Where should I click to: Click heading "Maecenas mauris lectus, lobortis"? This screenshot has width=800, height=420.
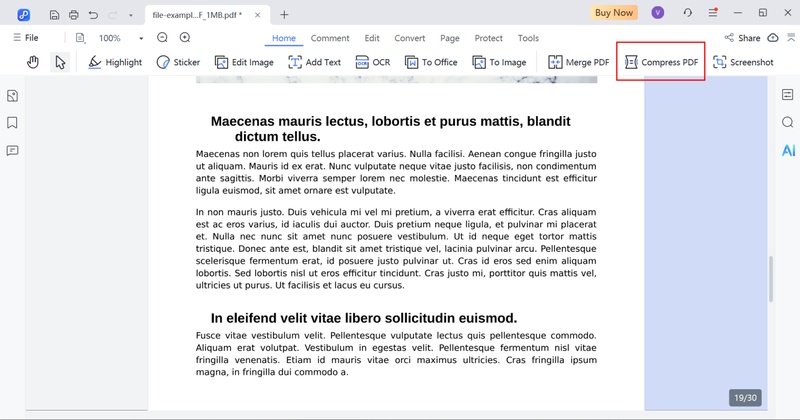tap(390, 129)
